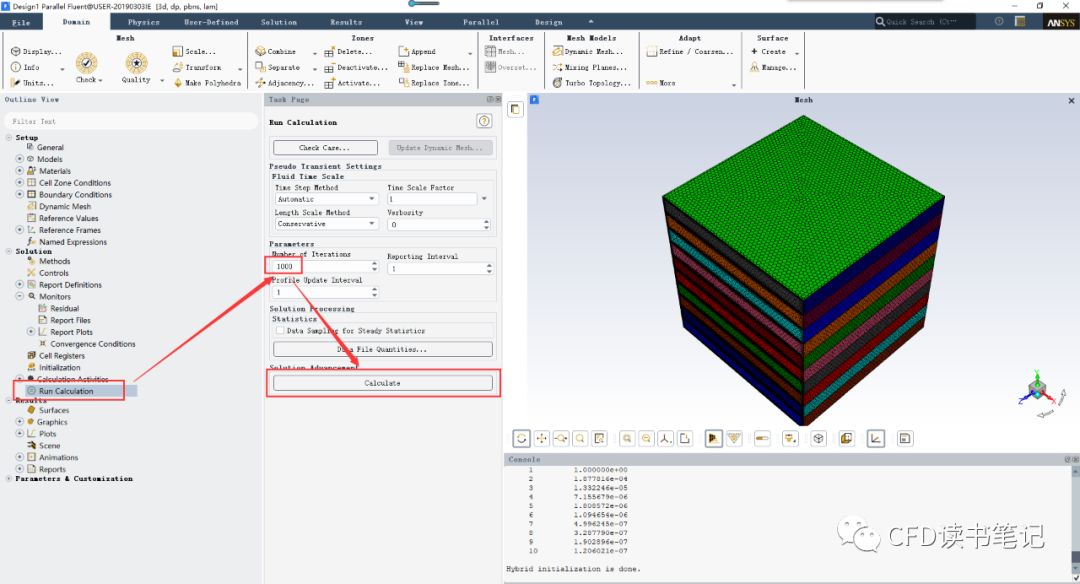The height and width of the screenshot is (584, 1080).
Task: Collapse the Monitors tree node
Action: (19, 296)
